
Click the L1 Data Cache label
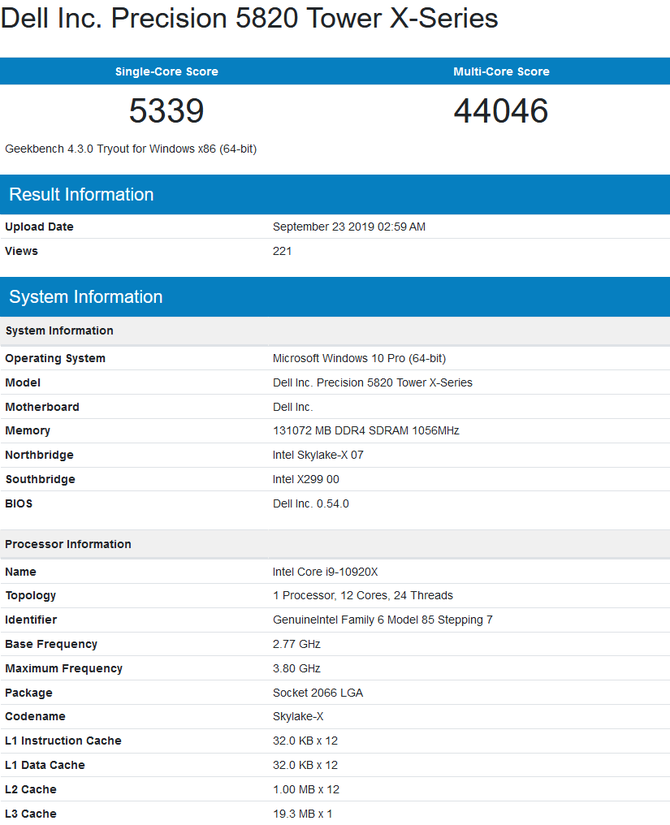(x=45, y=765)
